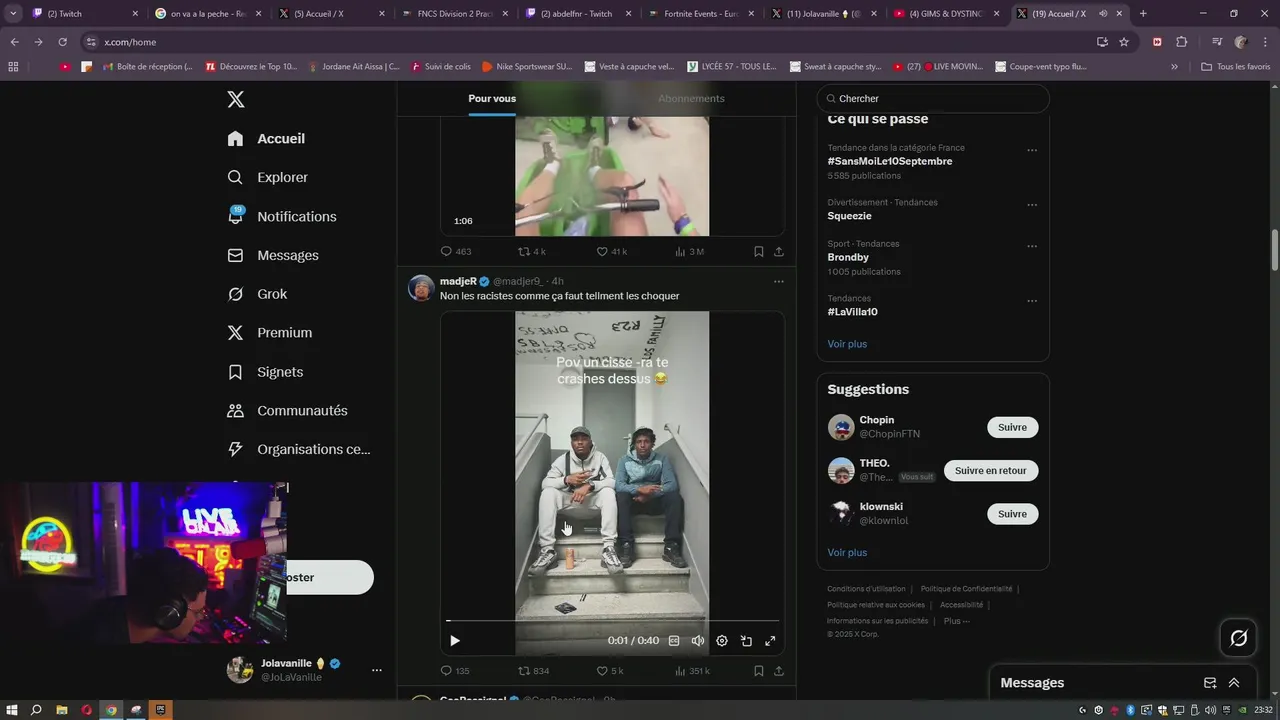
Task: Reply to madjeR's post with 135 replies
Action: [x=455, y=671]
